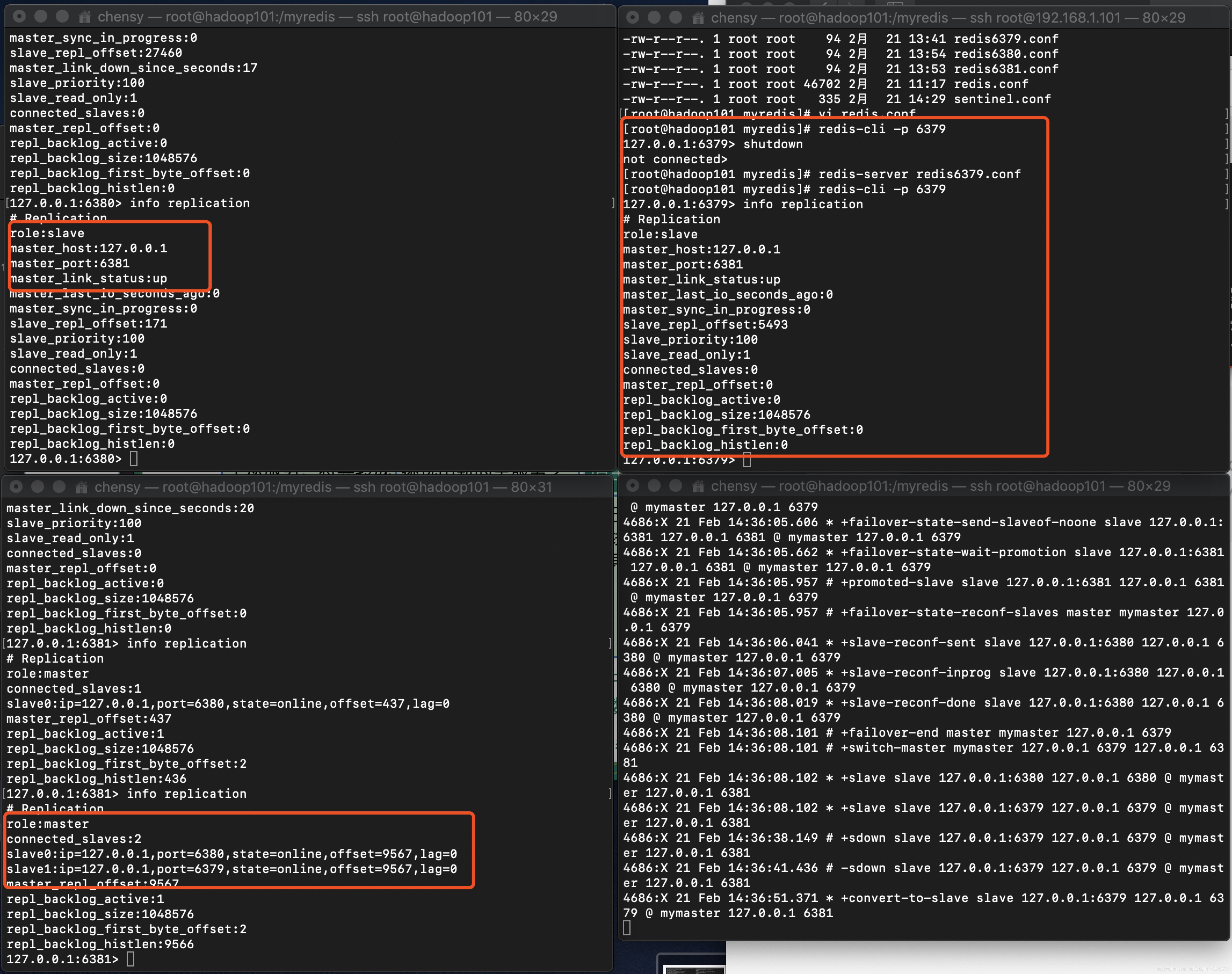
Task: Zoom the ssh root@192.168.1.101 terminal window
Action: click(x=675, y=18)
